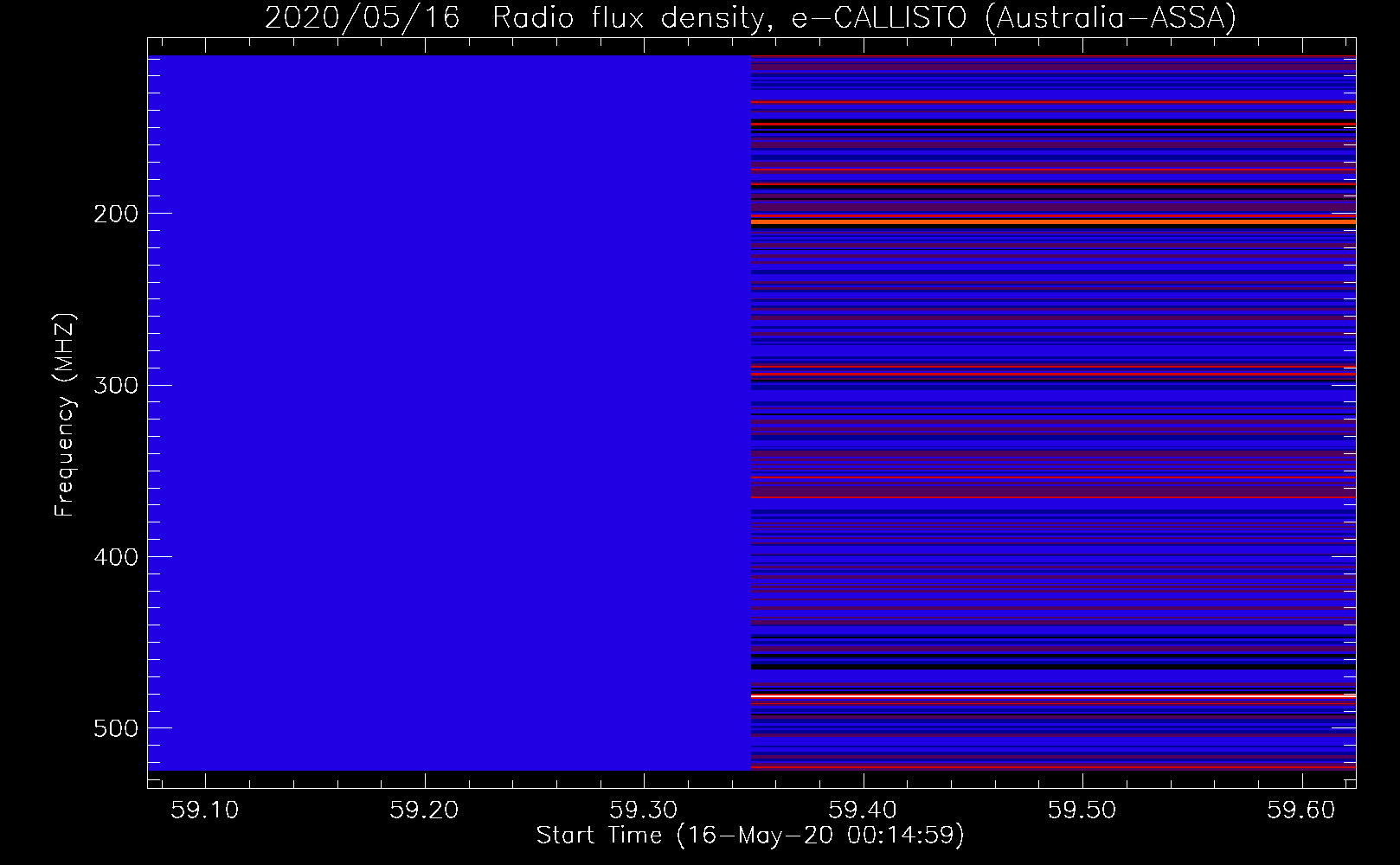Click the 59.60 time tick label
This screenshot has width=1400, height=865.
coord(1302,809)
